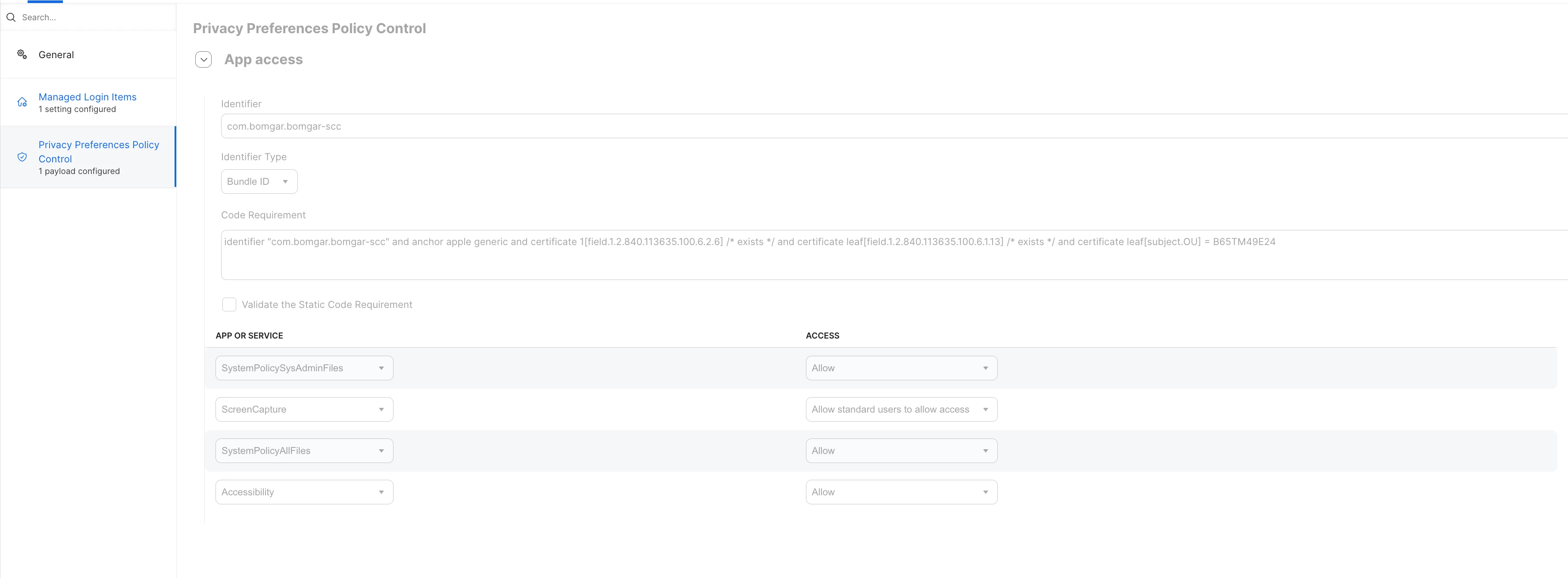Click the Code Requirement text area
Image resolution: width=1568 pixels, height=578 pixels.
pos(894,255)
